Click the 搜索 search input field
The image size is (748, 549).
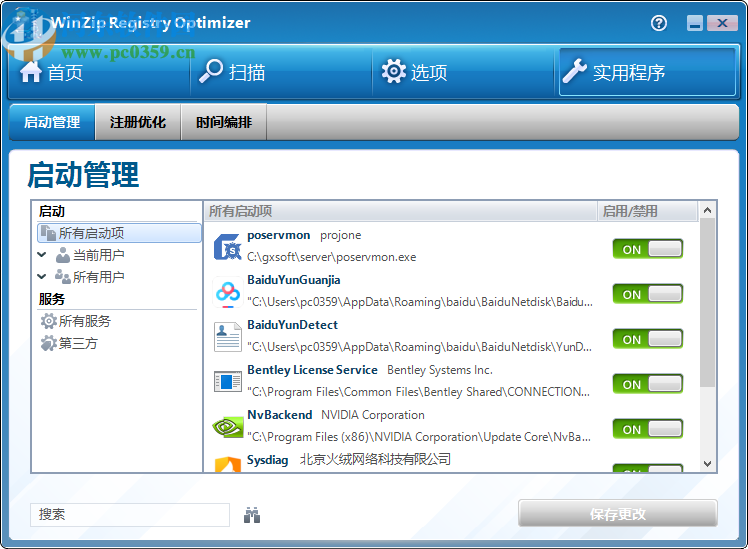130,515
